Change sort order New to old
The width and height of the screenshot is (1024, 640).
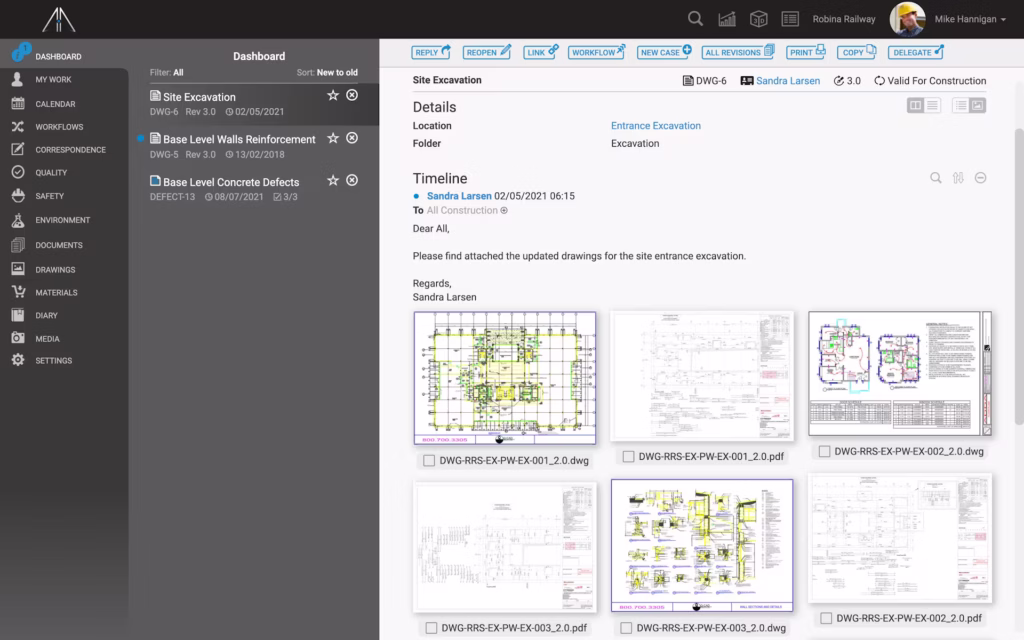(x=327, y=72)
